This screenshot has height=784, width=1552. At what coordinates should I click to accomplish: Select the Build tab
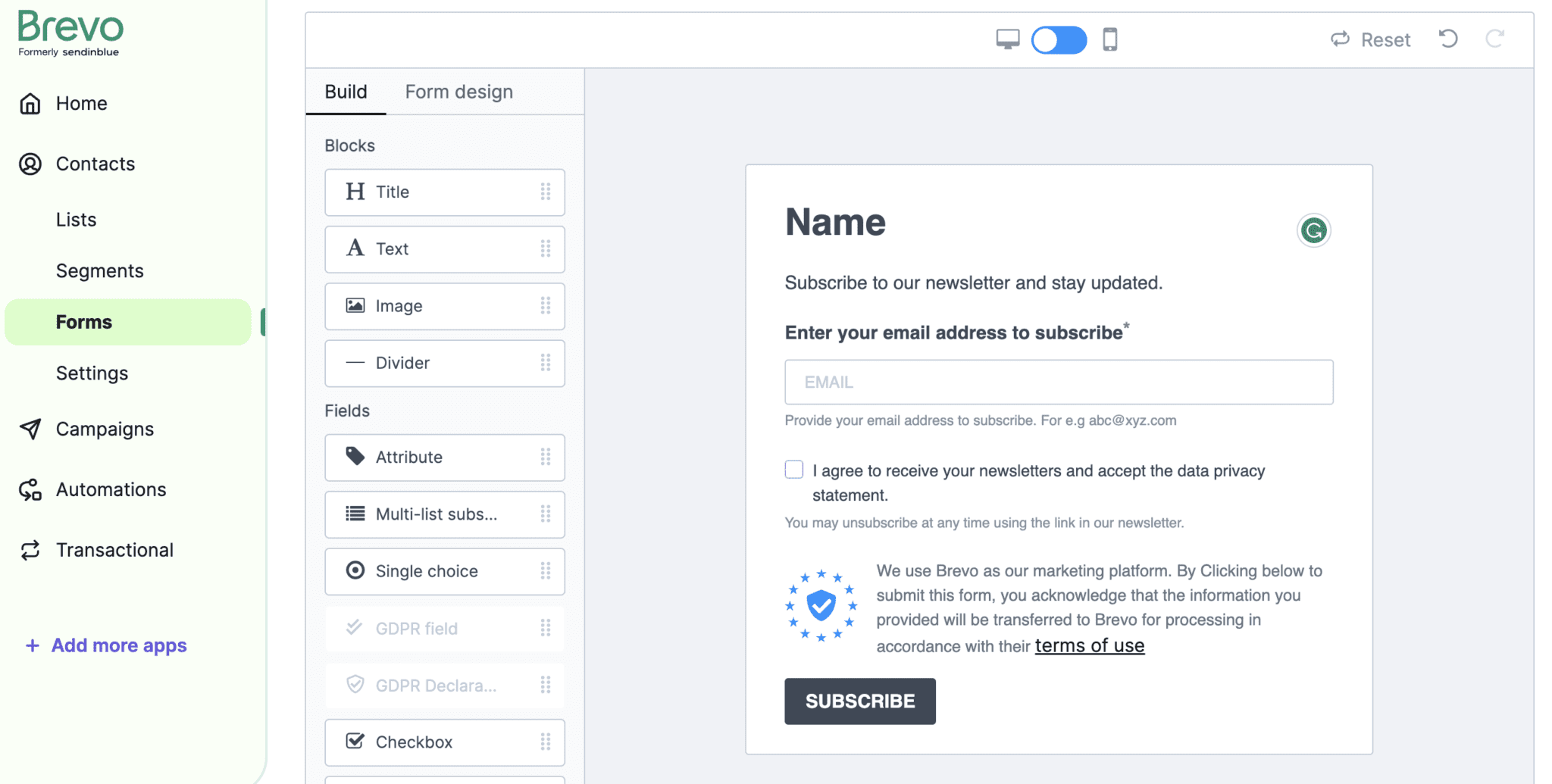346,92
